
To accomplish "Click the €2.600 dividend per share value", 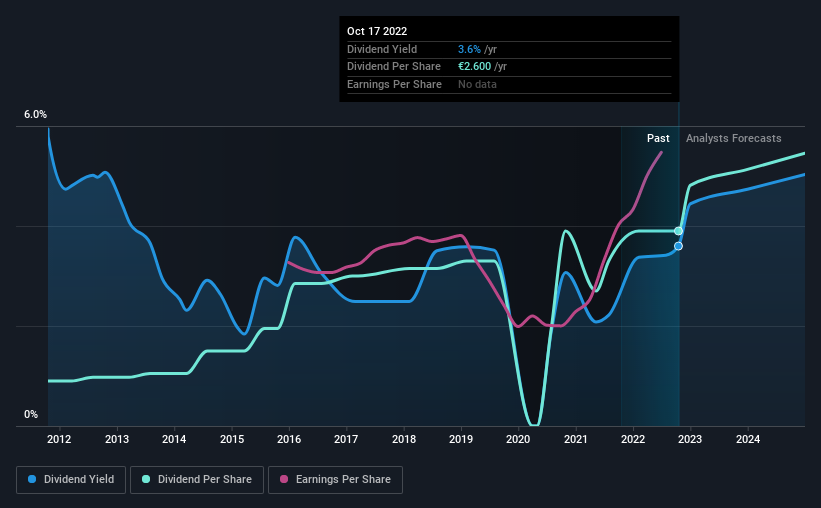I will (x=474, y=67).
